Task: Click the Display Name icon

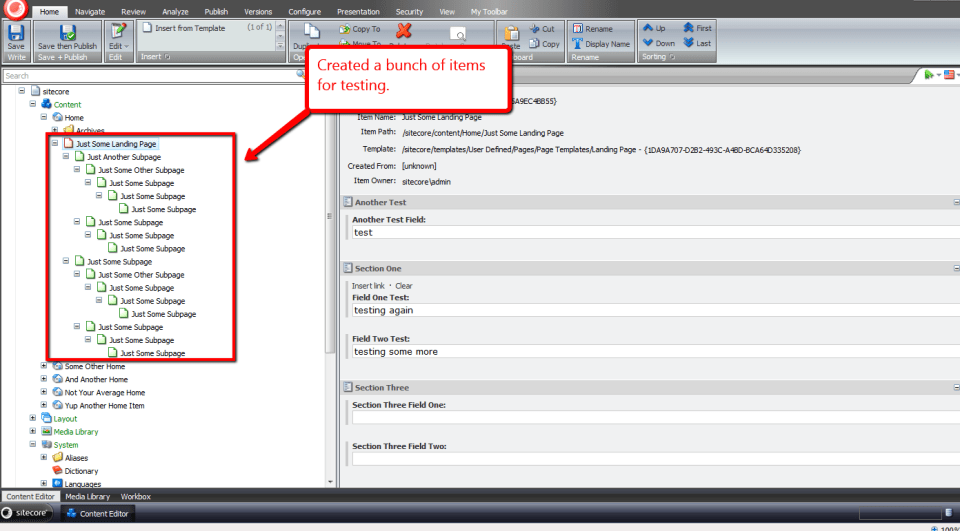Action: click(578, 44)
